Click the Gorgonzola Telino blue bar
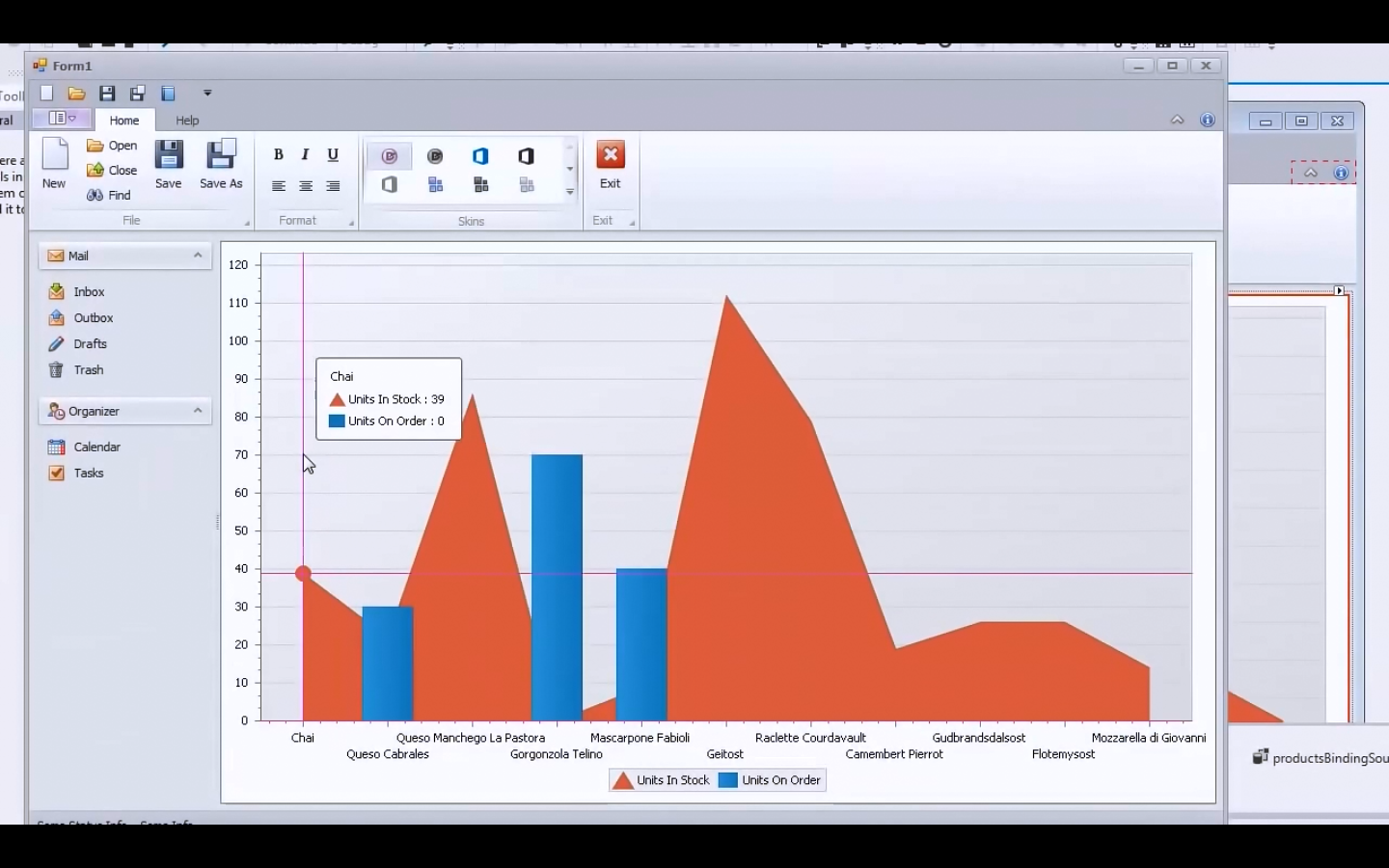1389x868 pixels. point(557,587)
